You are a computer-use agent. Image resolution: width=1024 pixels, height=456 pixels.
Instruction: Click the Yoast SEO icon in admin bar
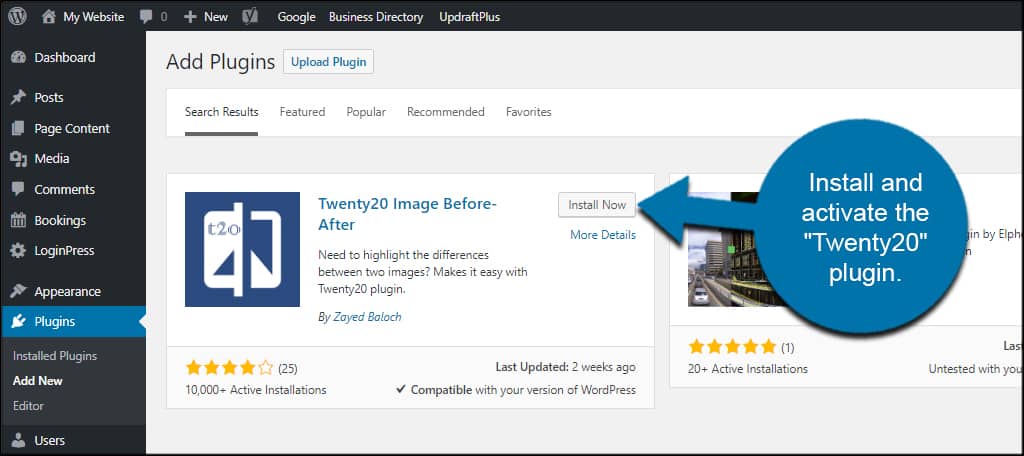click(x=252, y=17)
